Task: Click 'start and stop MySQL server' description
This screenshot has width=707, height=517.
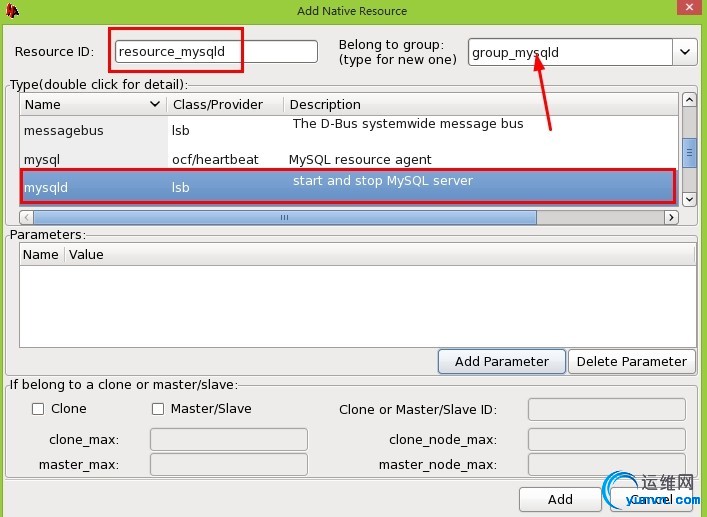Action: click(383, 181)
